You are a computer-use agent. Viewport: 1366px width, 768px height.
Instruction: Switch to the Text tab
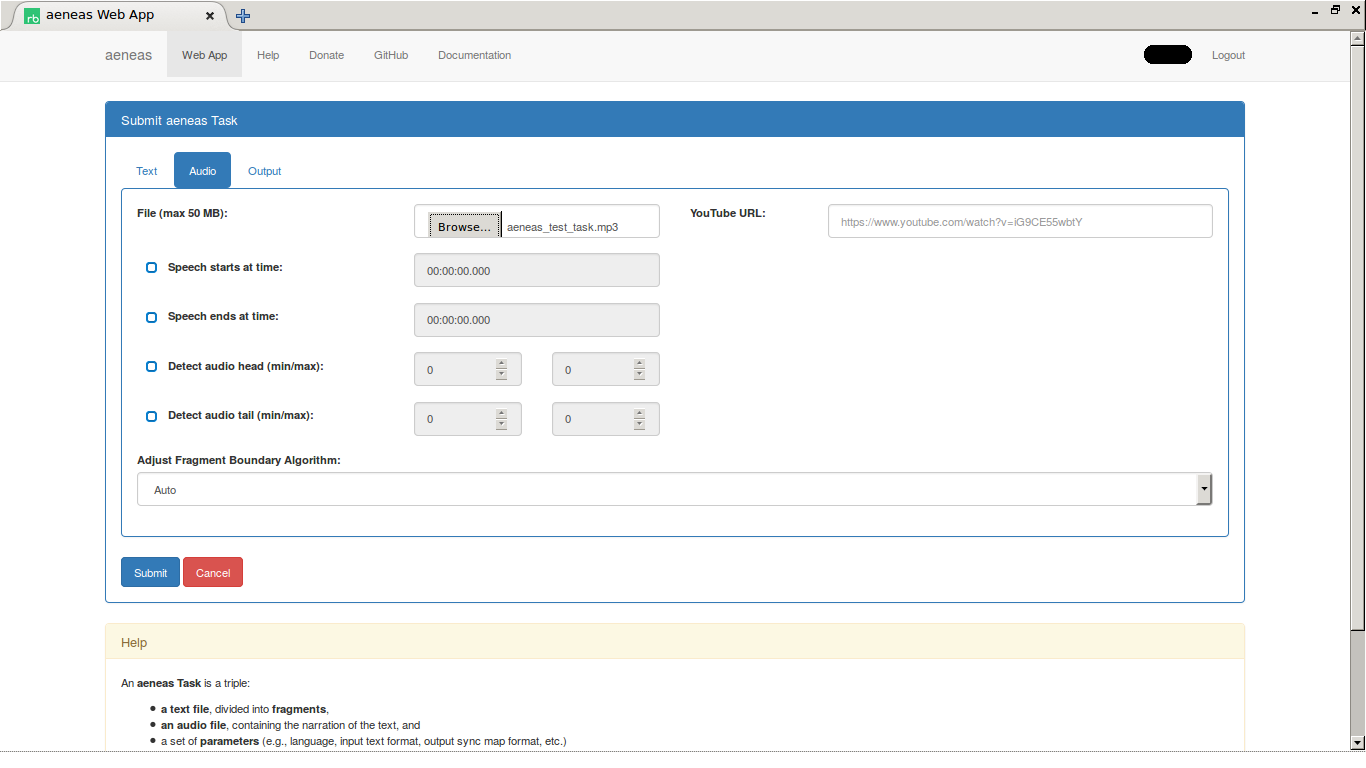click(147, 171)
